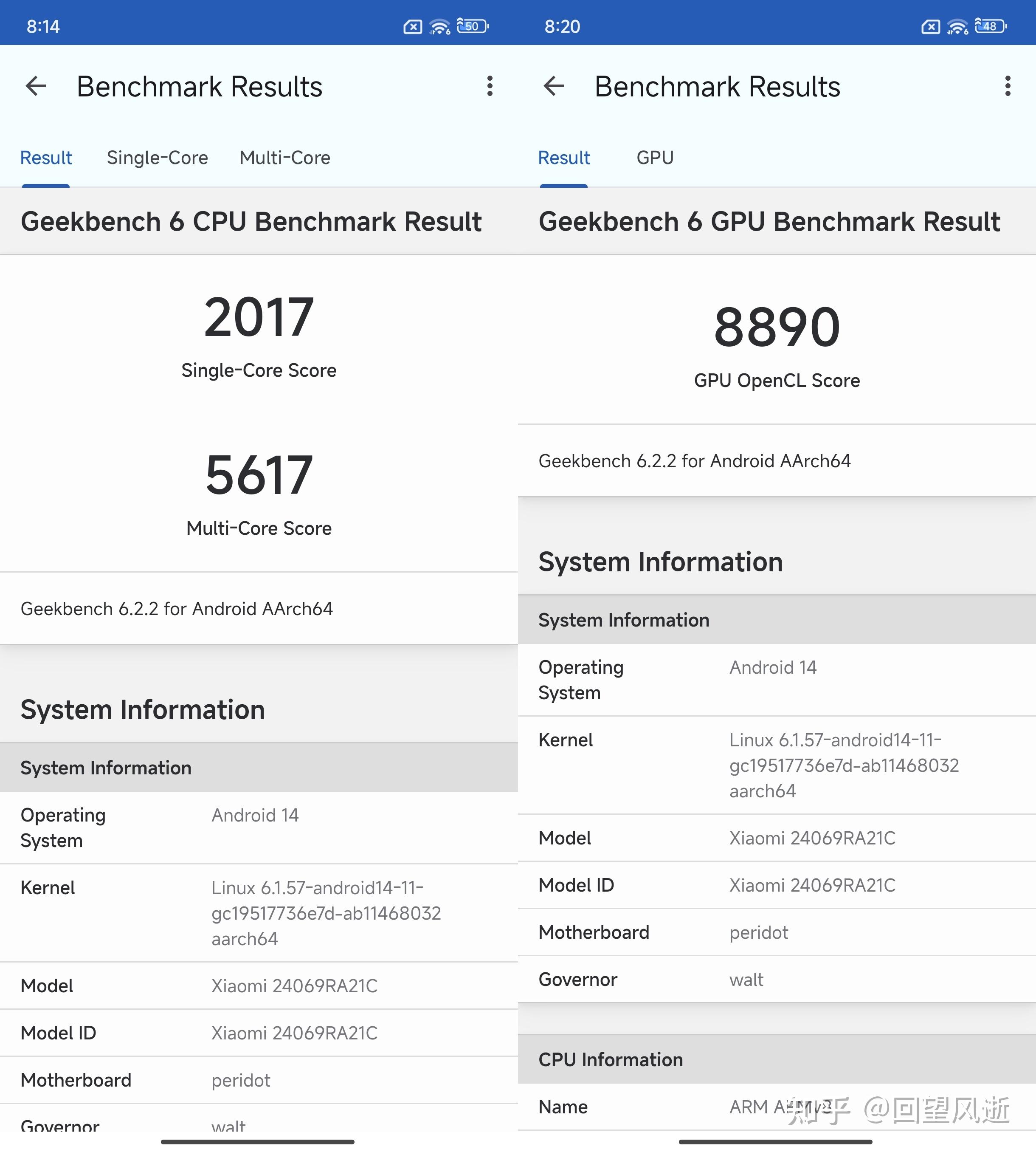Screen dimensions: 1036x1152
Task: Tap Wi-Fi icon in left status bar
Action: (440, 27)
